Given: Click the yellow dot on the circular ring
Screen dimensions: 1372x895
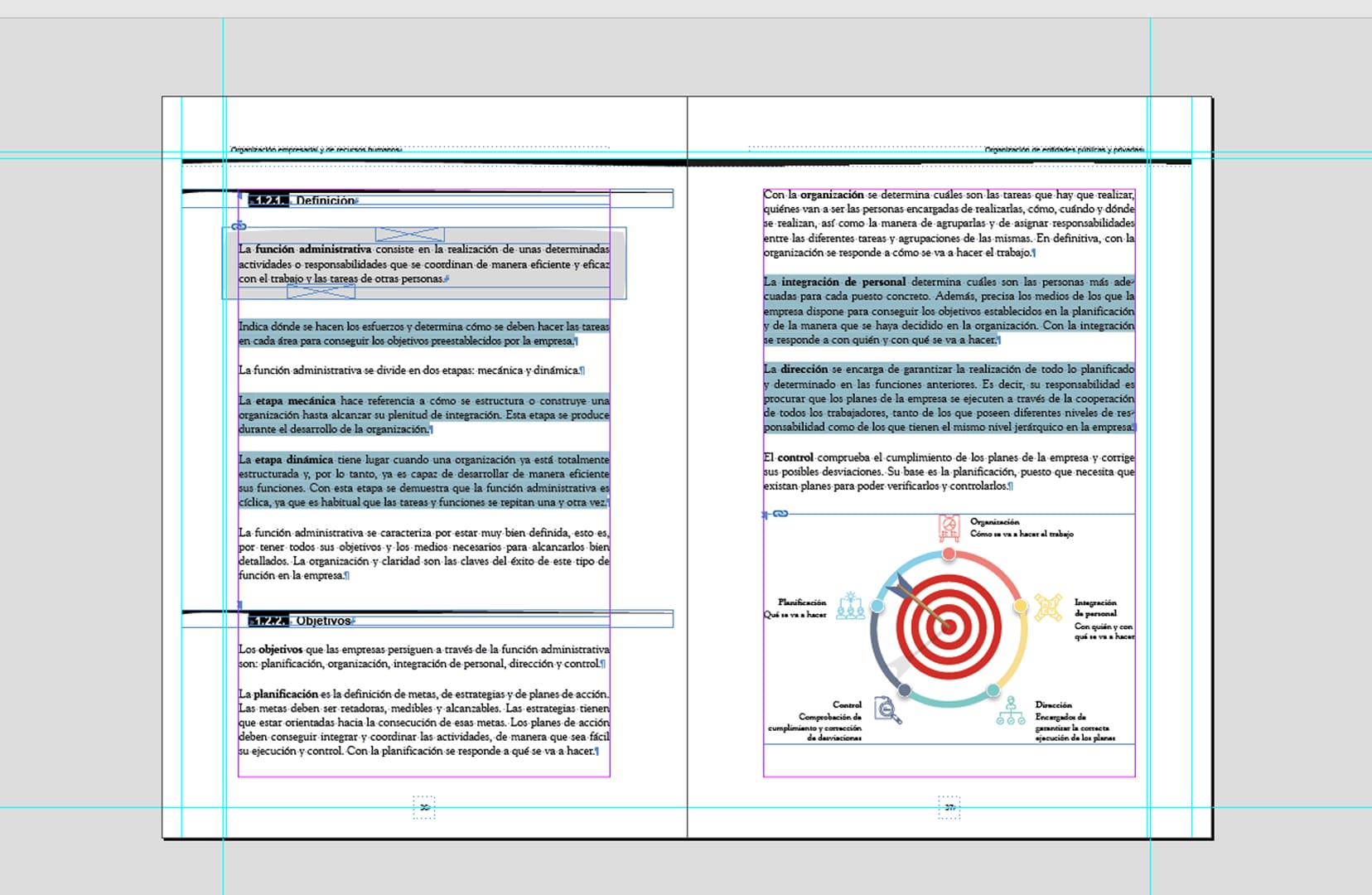Looking at the screenshot, I should click(x=1020, y=607).
